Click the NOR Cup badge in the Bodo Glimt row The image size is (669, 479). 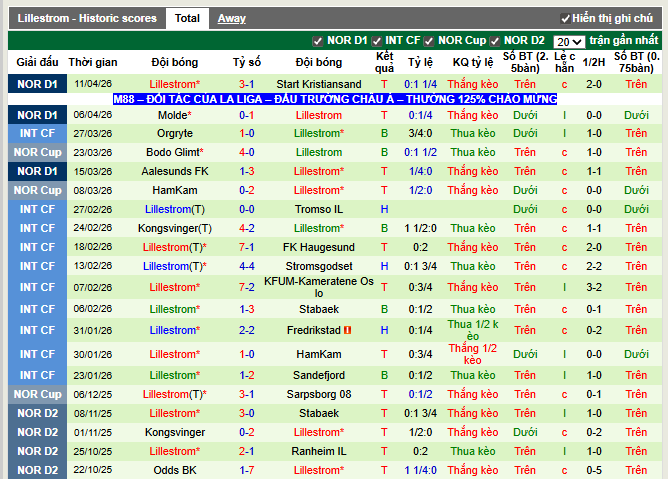pos(37,152)
